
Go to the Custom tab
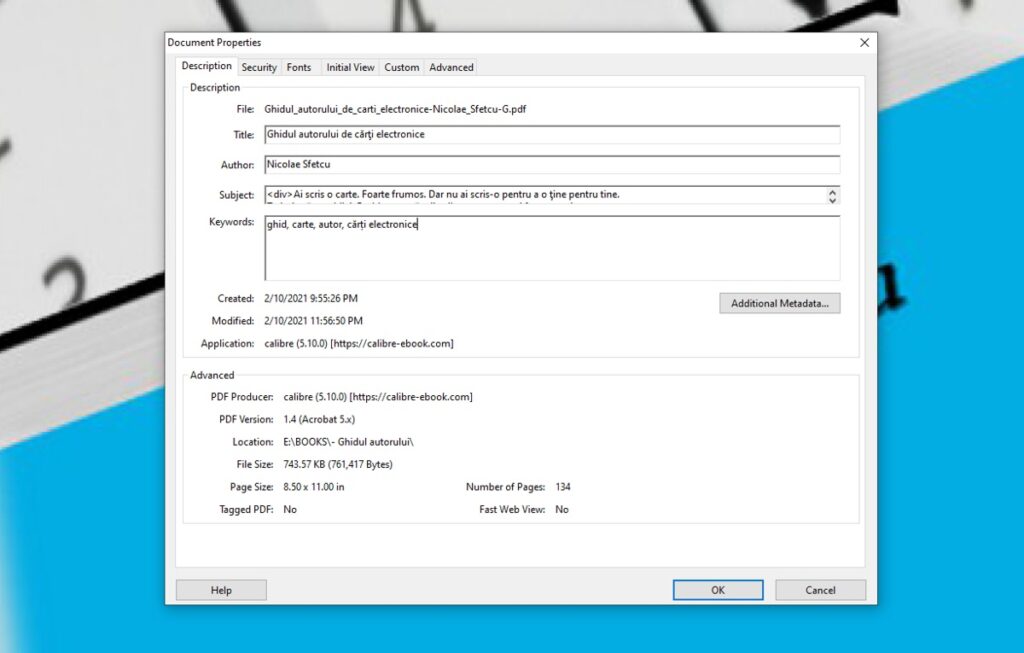pos(402,67)
